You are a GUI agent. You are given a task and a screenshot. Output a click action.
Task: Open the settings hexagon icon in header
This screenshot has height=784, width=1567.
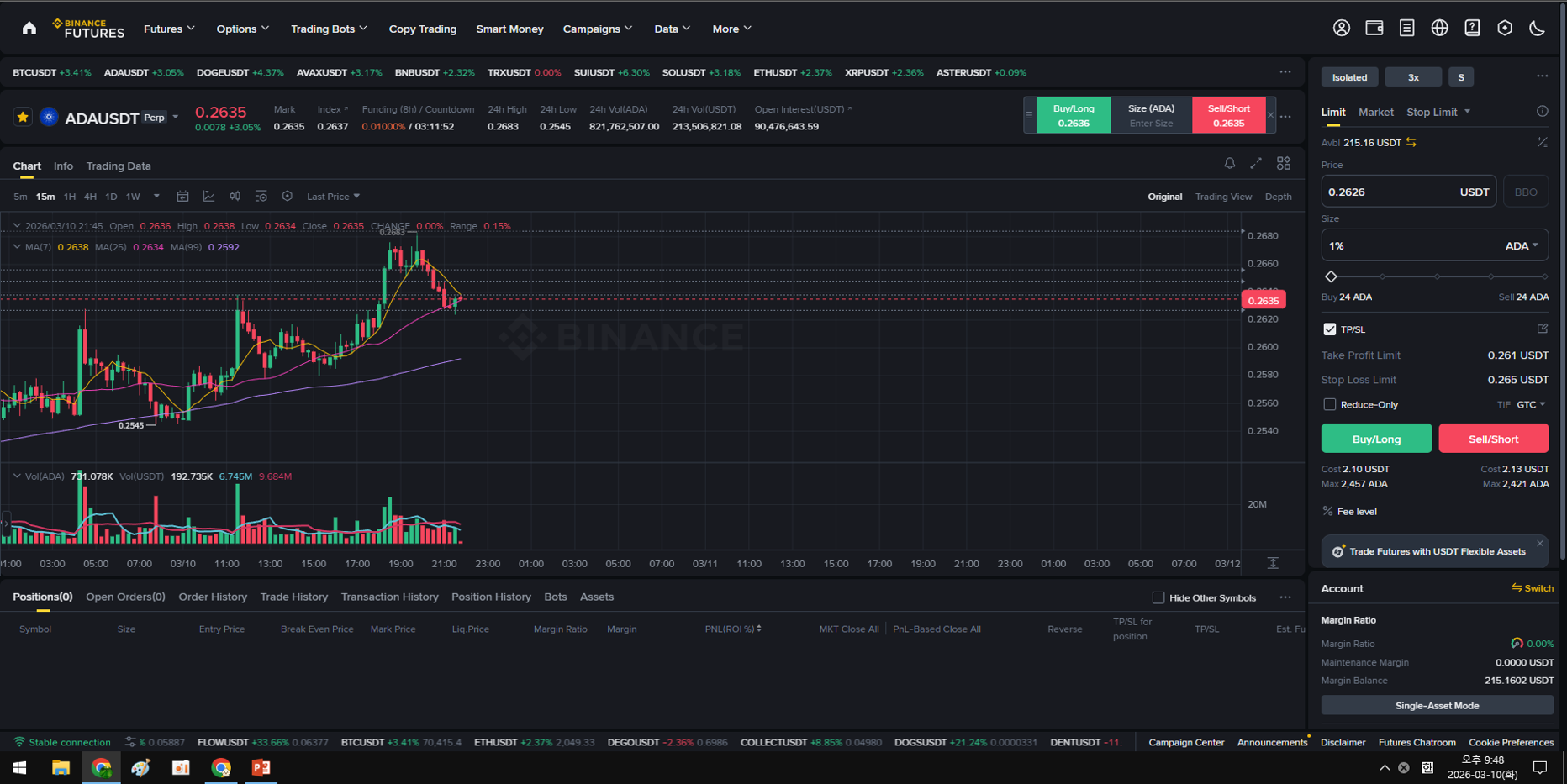coord(1505,28)
